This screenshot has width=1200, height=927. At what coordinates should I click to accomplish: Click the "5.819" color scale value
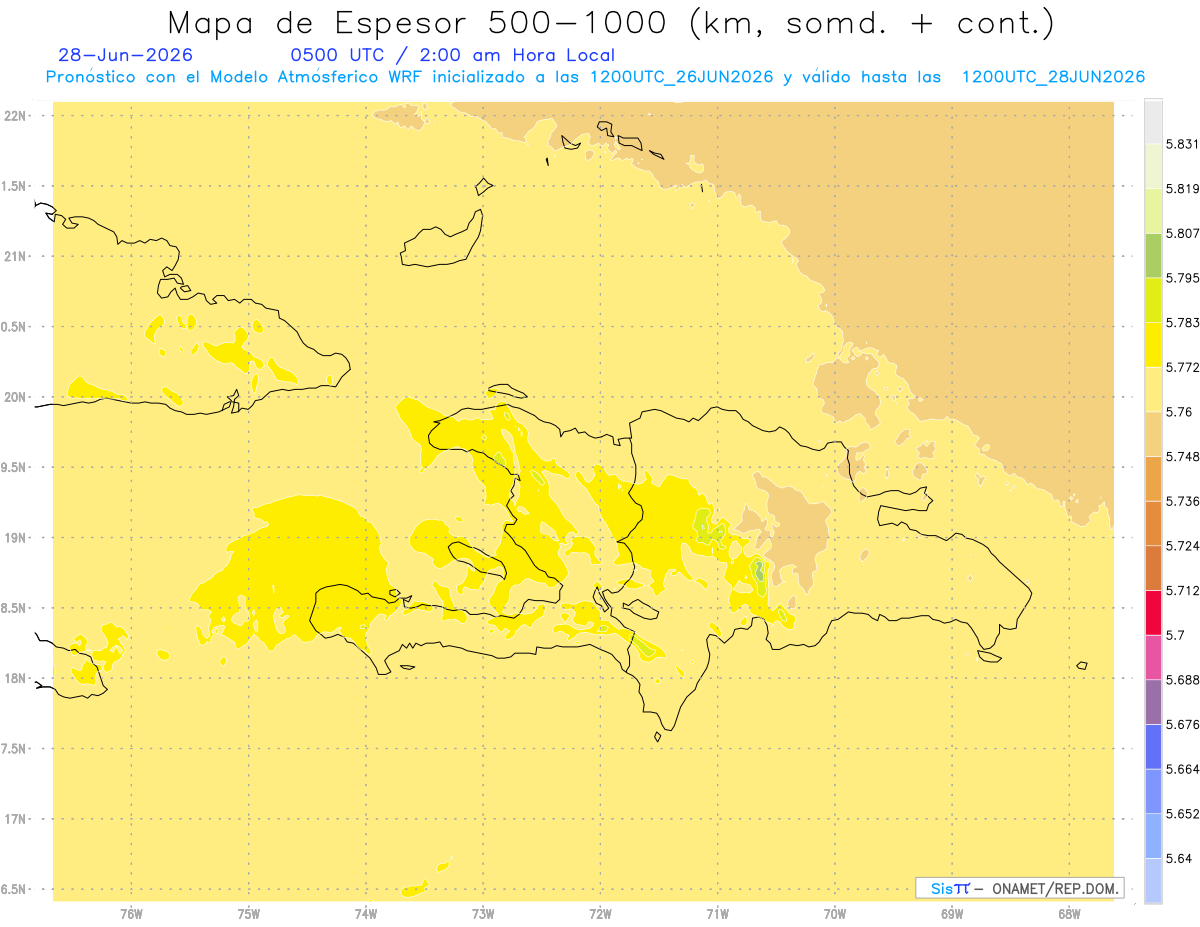1183,189
